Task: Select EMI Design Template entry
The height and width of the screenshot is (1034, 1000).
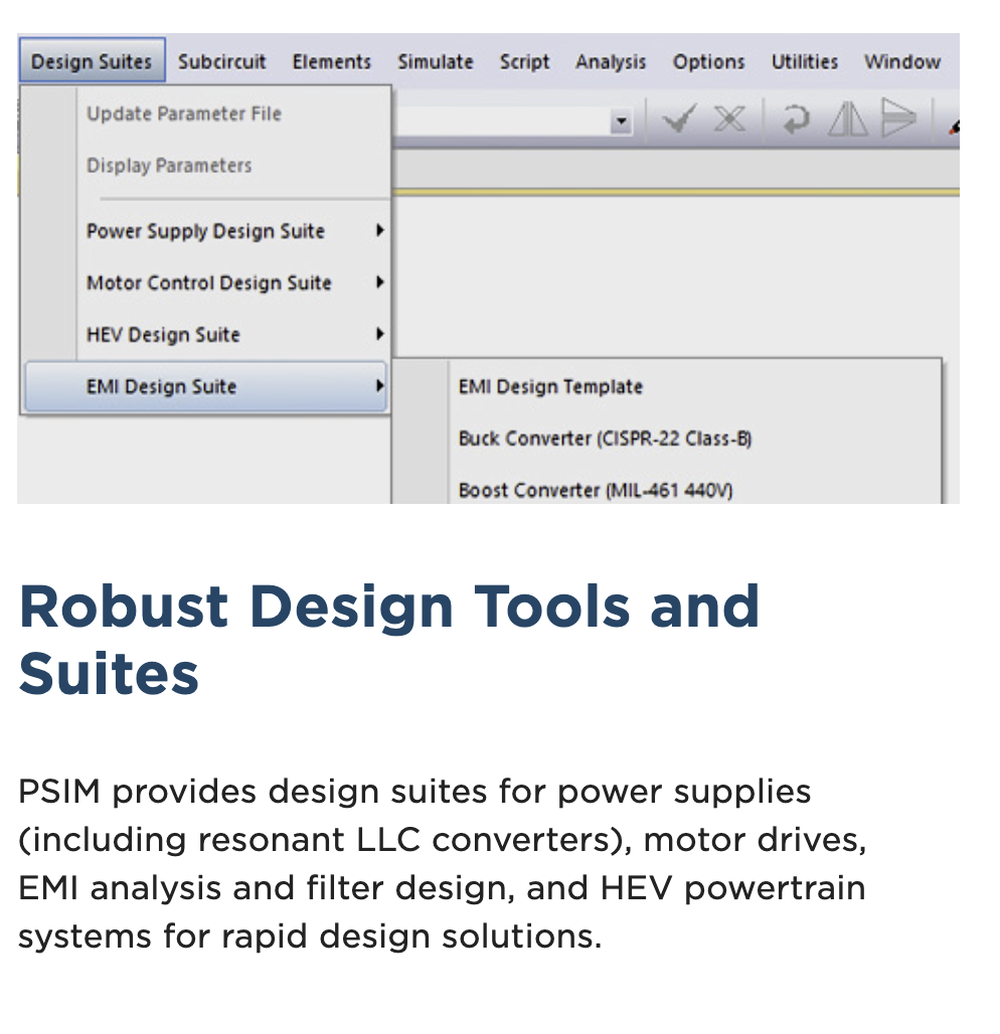Action: coord(667,386)
